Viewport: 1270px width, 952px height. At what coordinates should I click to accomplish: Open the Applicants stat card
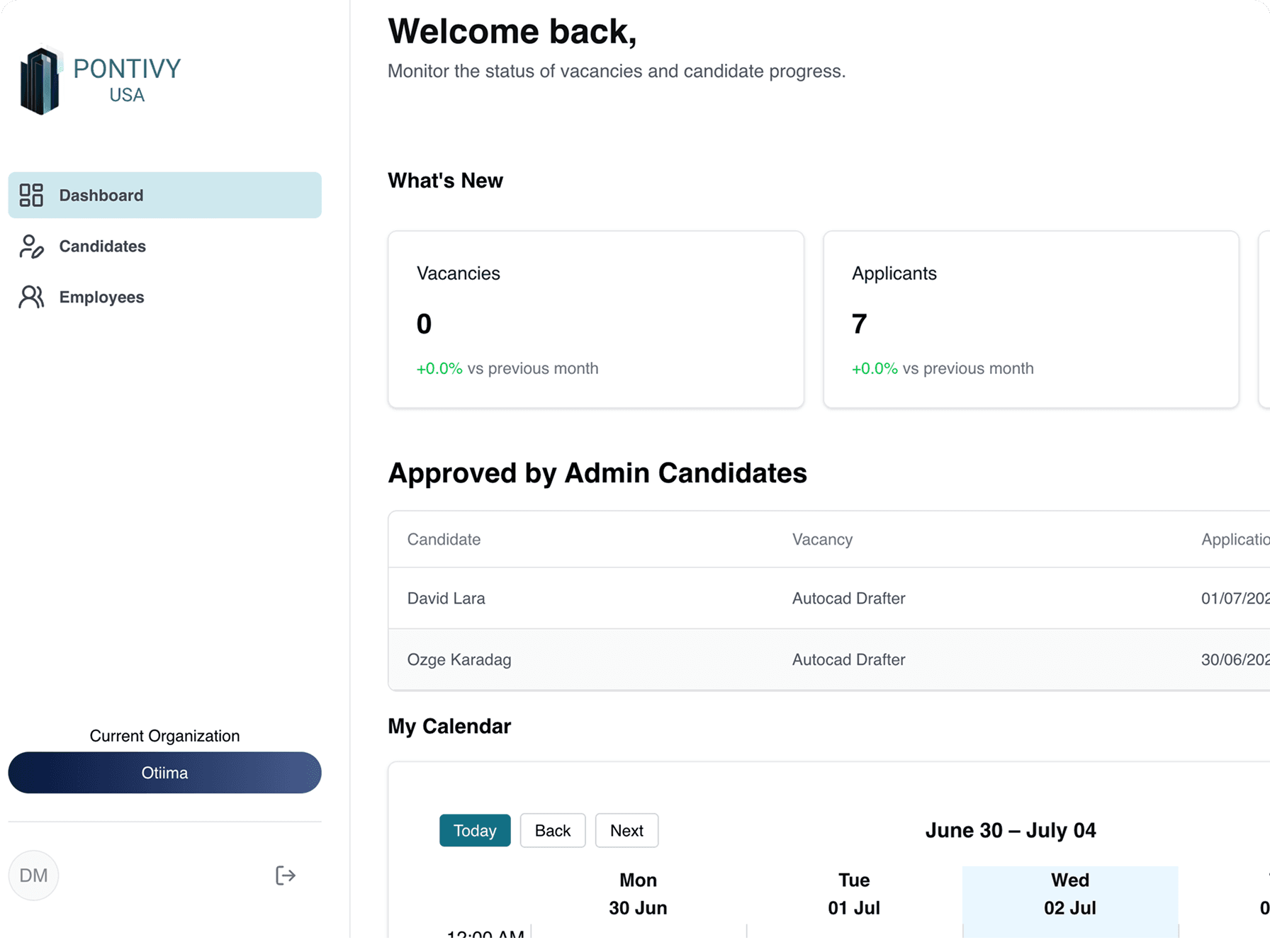(1030, 319)
